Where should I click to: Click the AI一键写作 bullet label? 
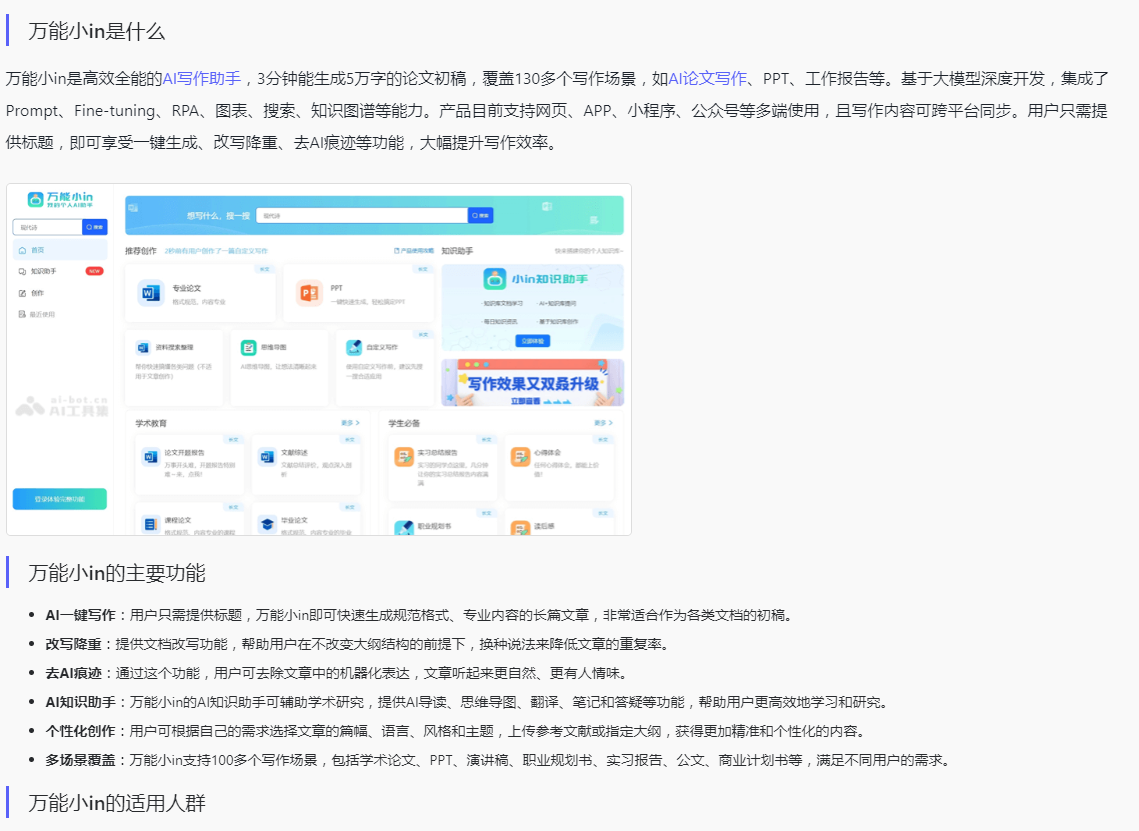pos(80,615)
